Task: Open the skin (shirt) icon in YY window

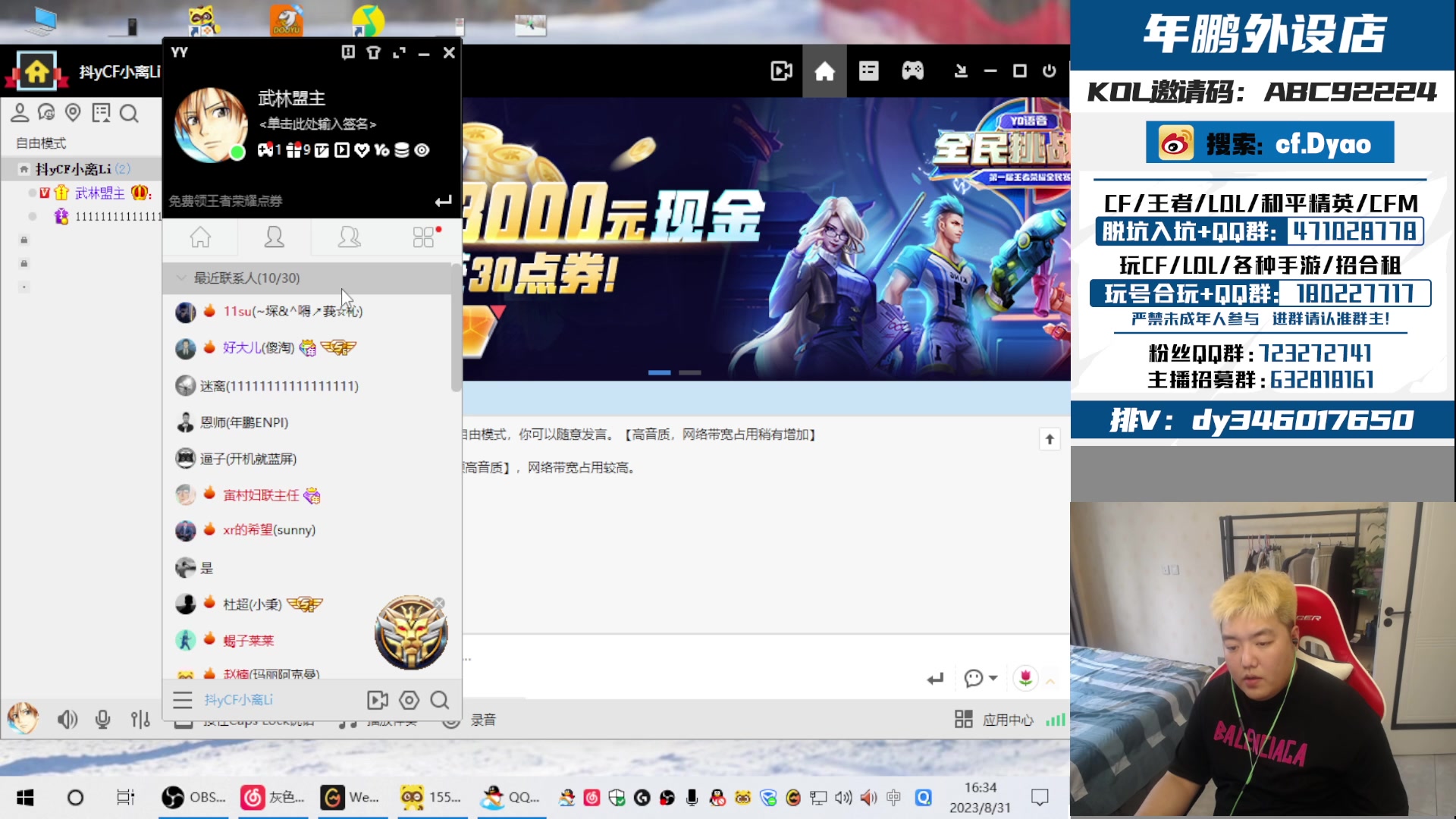Action: tap(373, 52)
